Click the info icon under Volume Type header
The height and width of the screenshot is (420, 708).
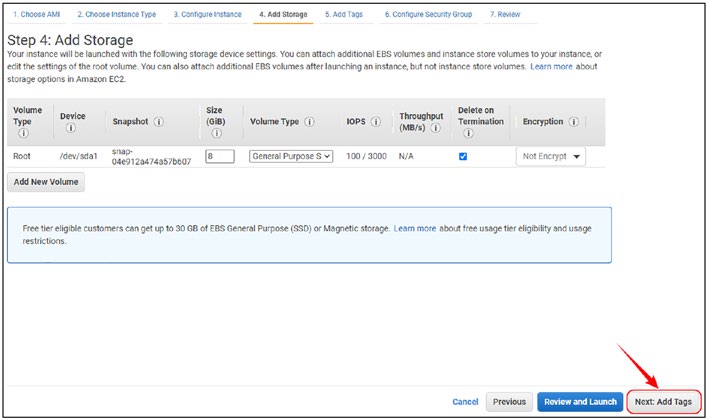tap(23, 133)
